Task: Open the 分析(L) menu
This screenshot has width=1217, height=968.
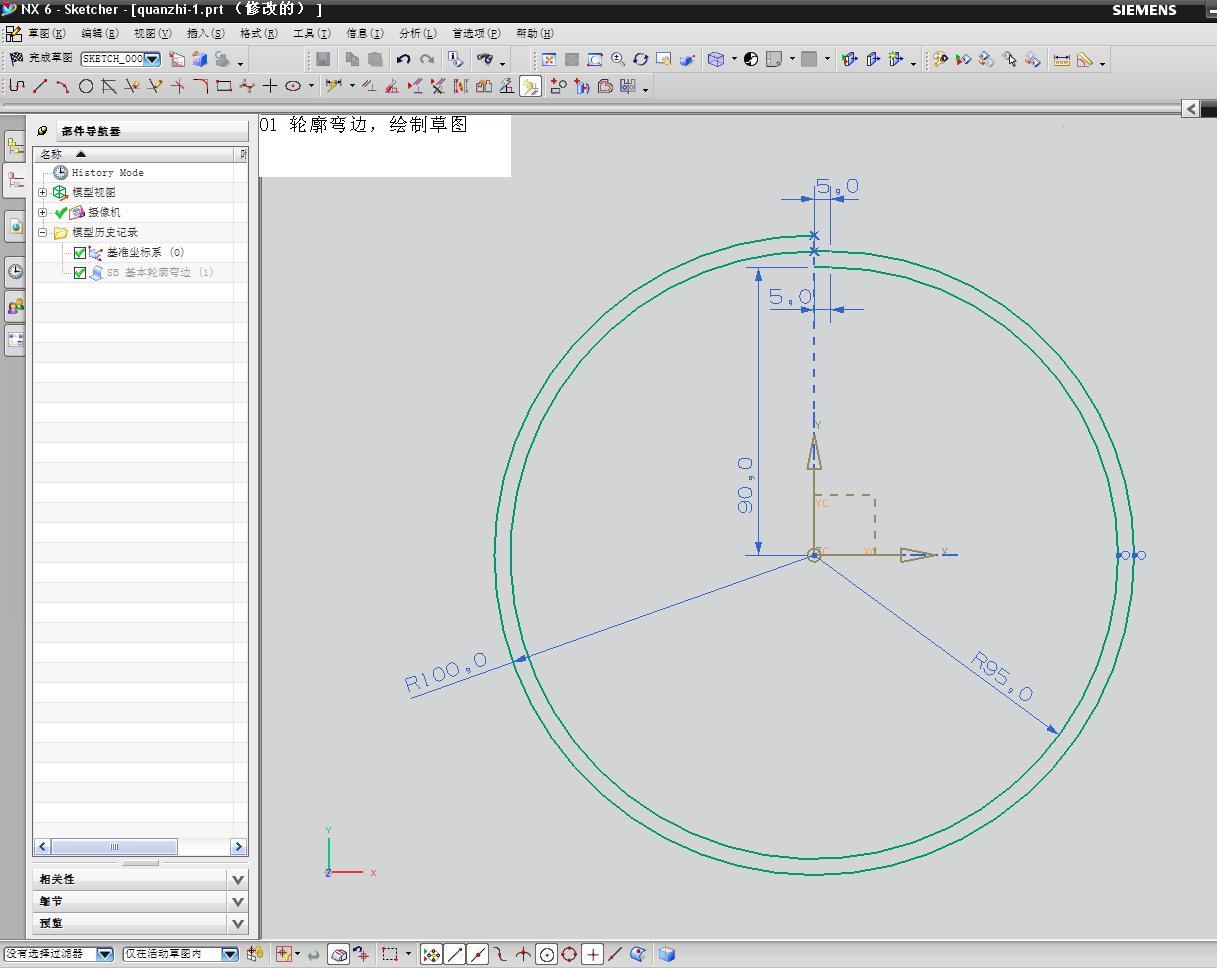Action: point(417,33)
